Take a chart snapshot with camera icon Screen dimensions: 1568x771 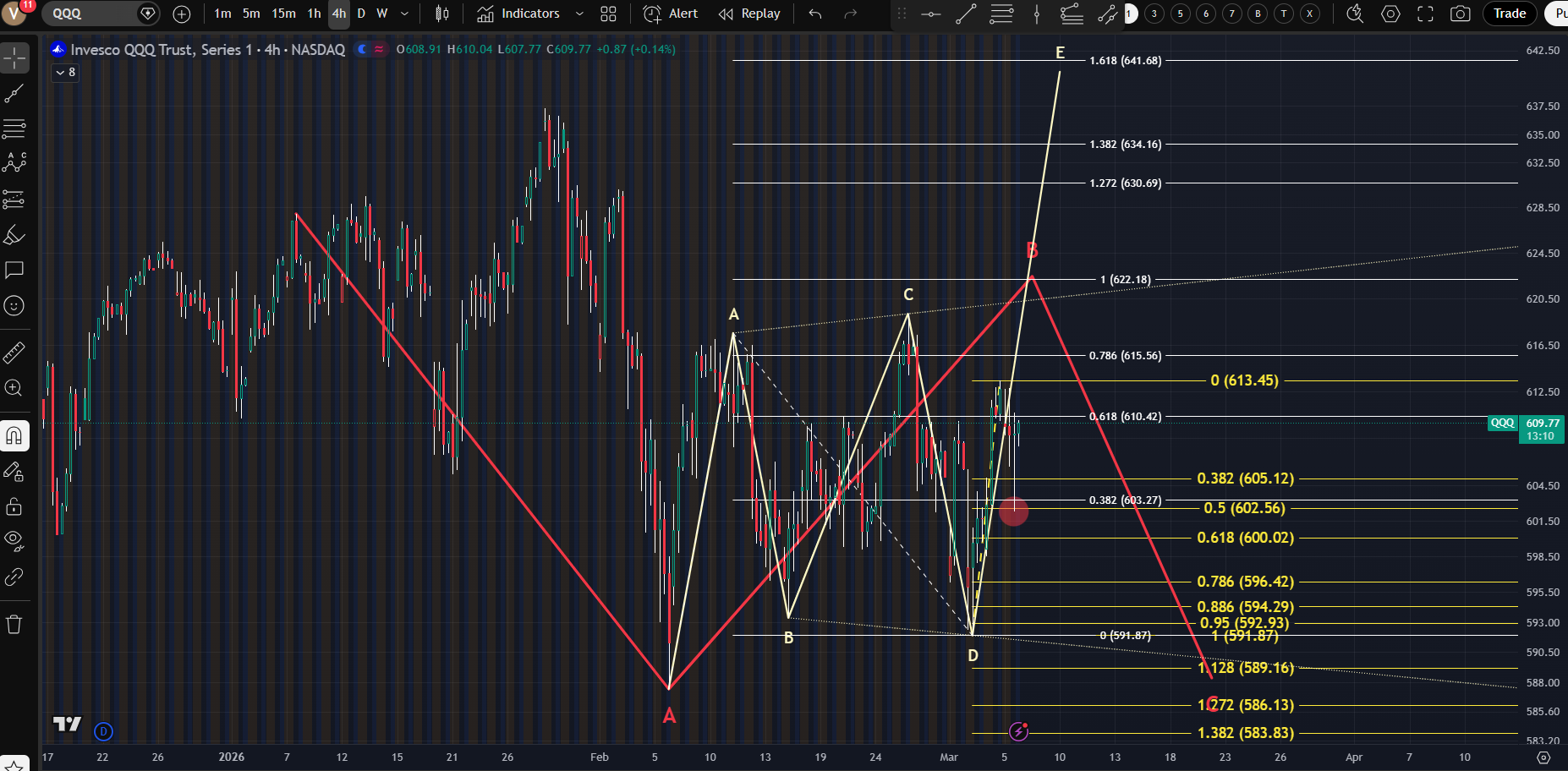(x=1460, y=14)
